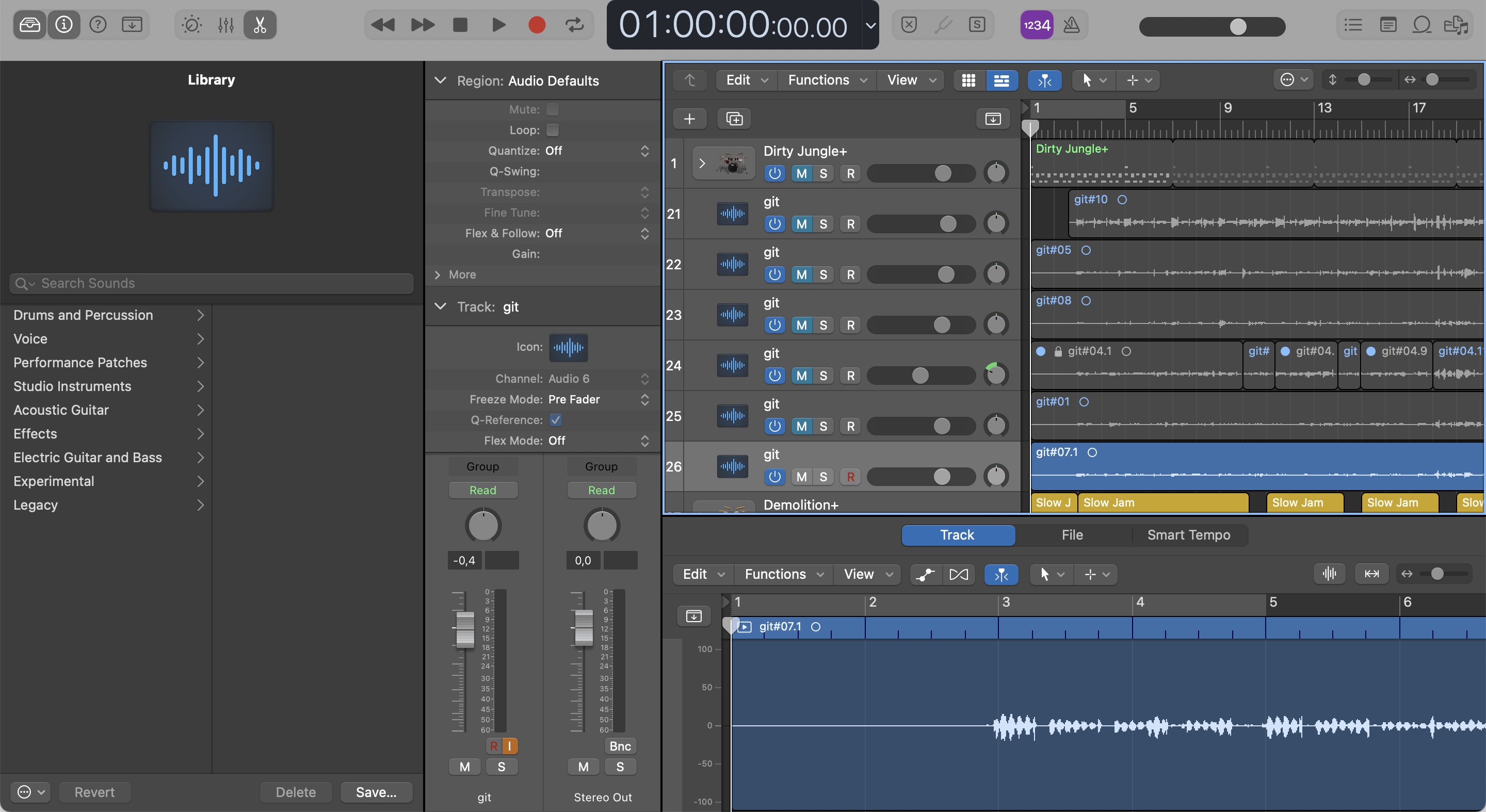
Task: Enable the Metronome click icon
Action: tap(1071, 25)
